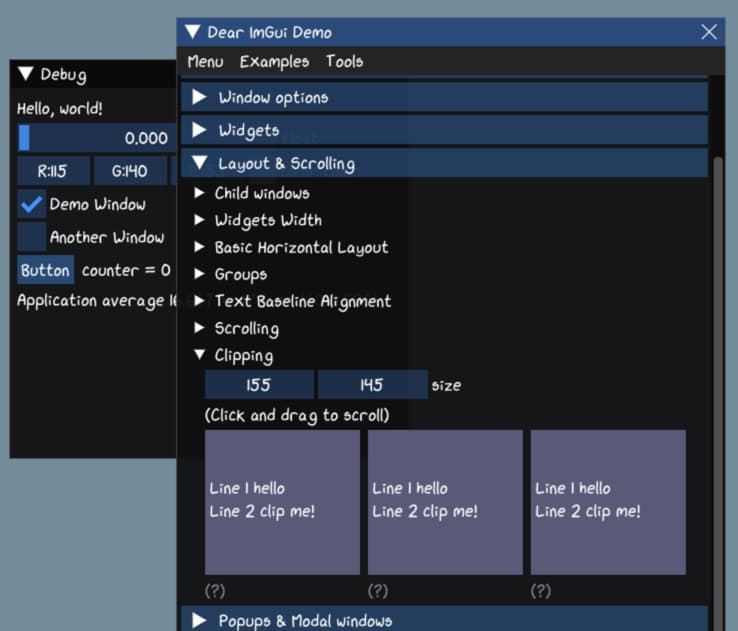
Task: Tick the Another Window checkbox
Action: [x=32, y=237]
